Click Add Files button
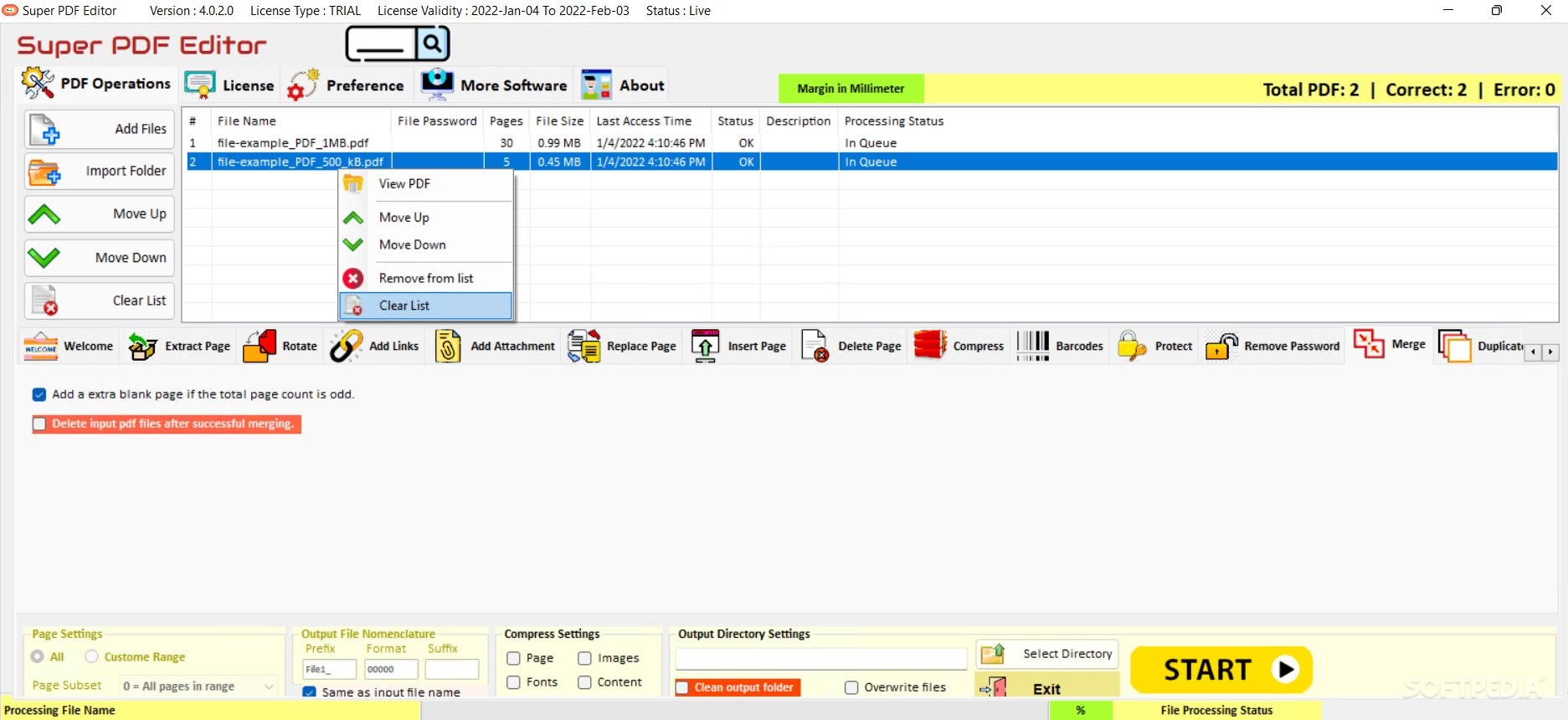 pos(100,129)
